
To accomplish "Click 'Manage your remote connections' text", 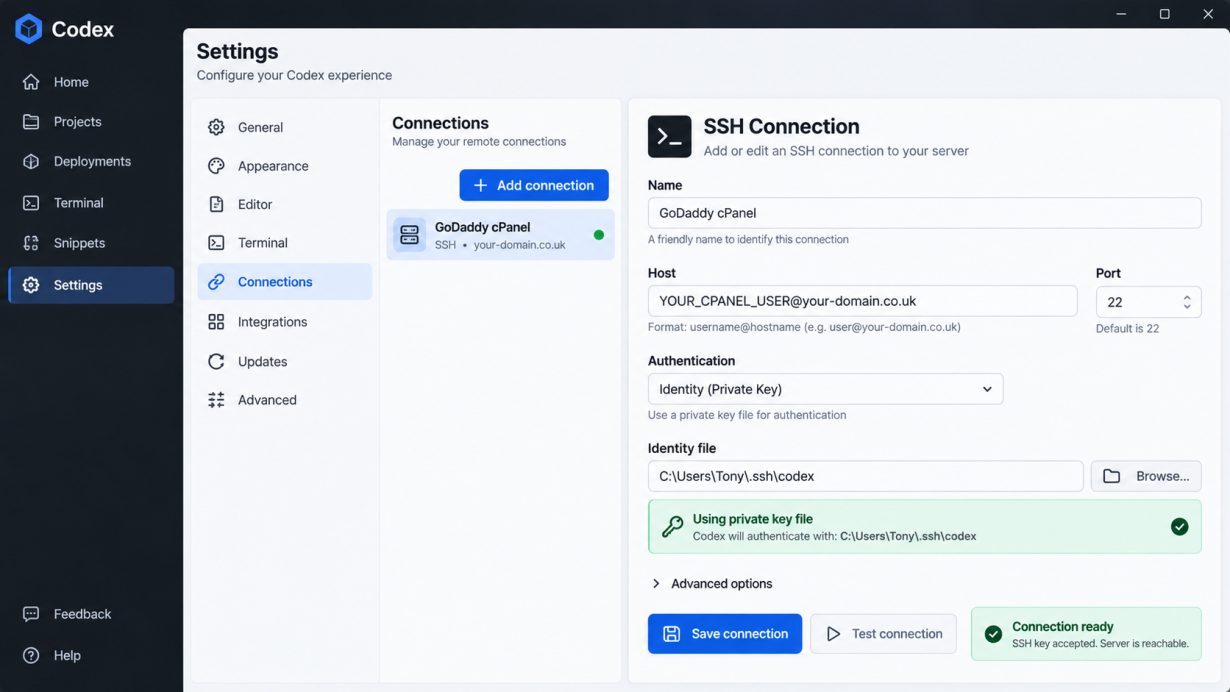I will [x=479, y=142].
